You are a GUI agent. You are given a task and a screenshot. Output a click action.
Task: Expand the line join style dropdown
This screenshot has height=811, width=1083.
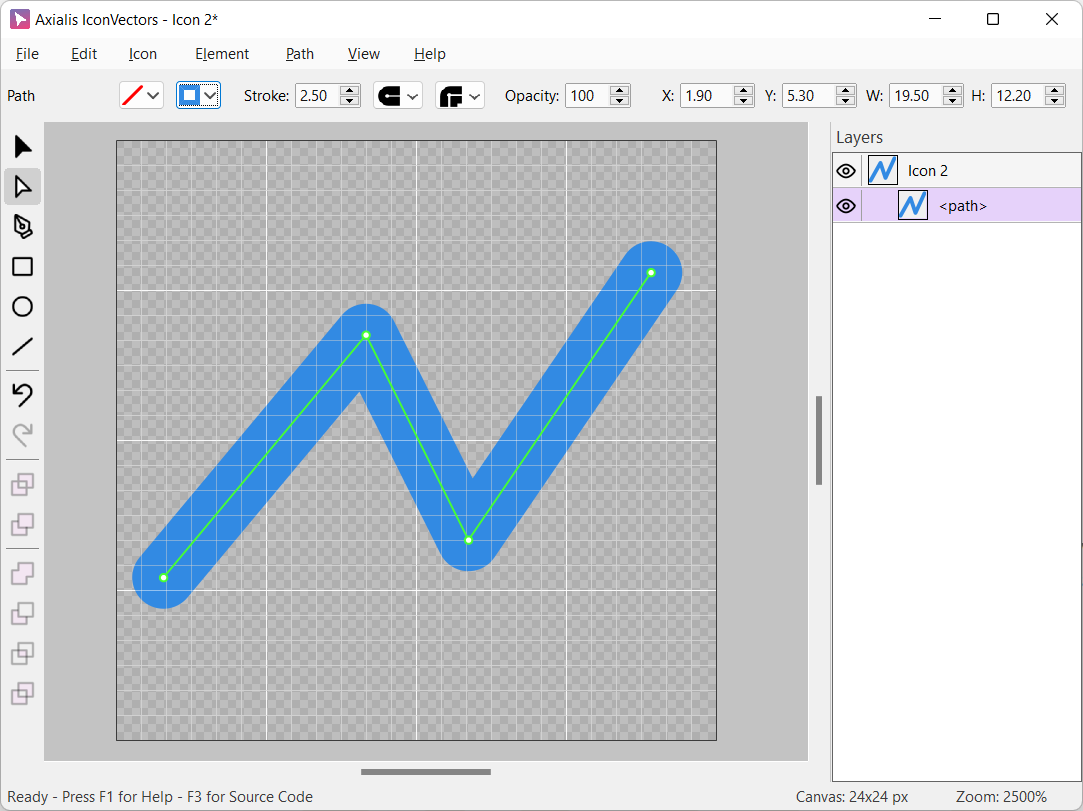click(x=460, y=96)
